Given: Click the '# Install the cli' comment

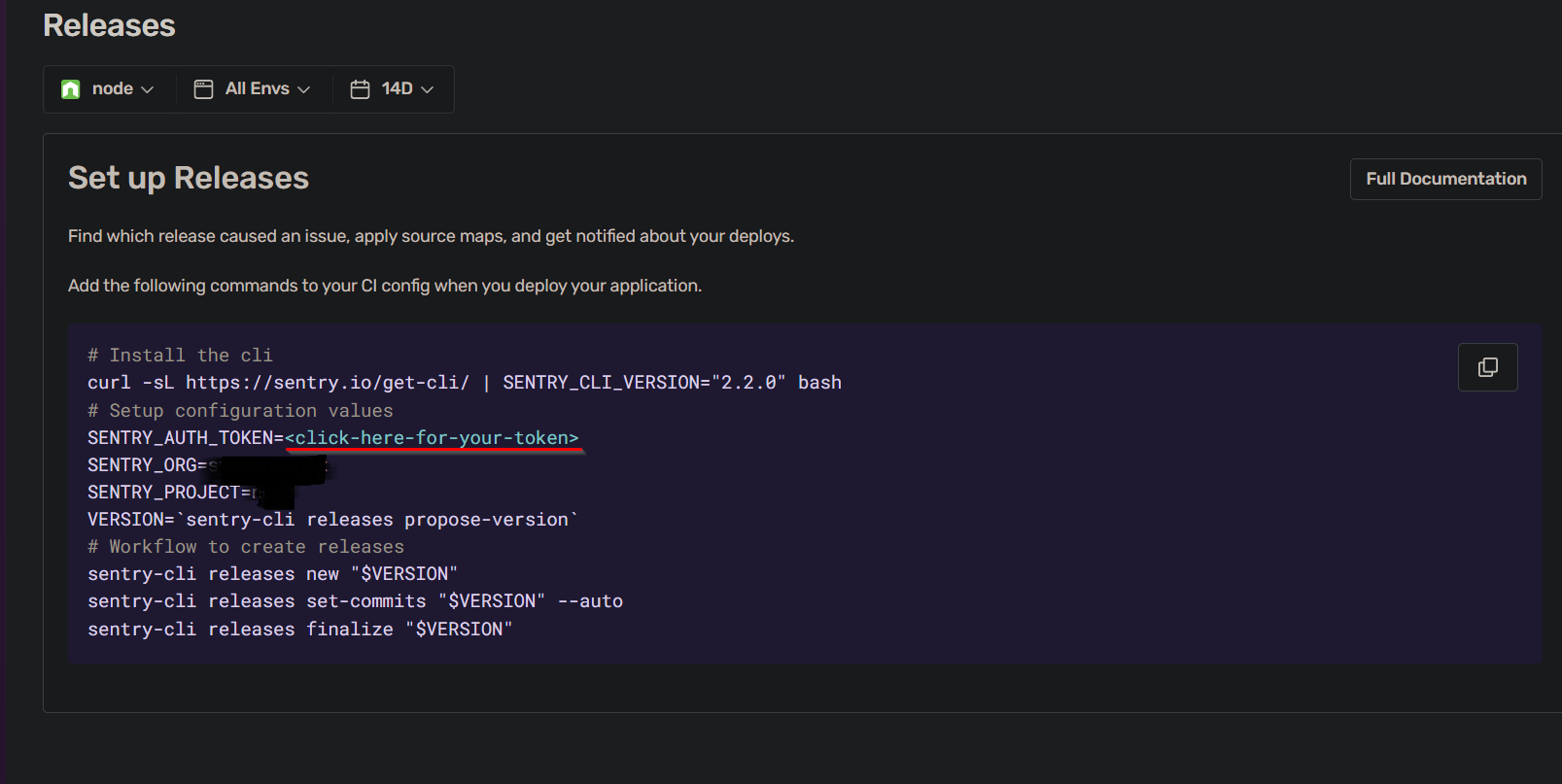Looking at the screenshot, I should coord(180,356).
